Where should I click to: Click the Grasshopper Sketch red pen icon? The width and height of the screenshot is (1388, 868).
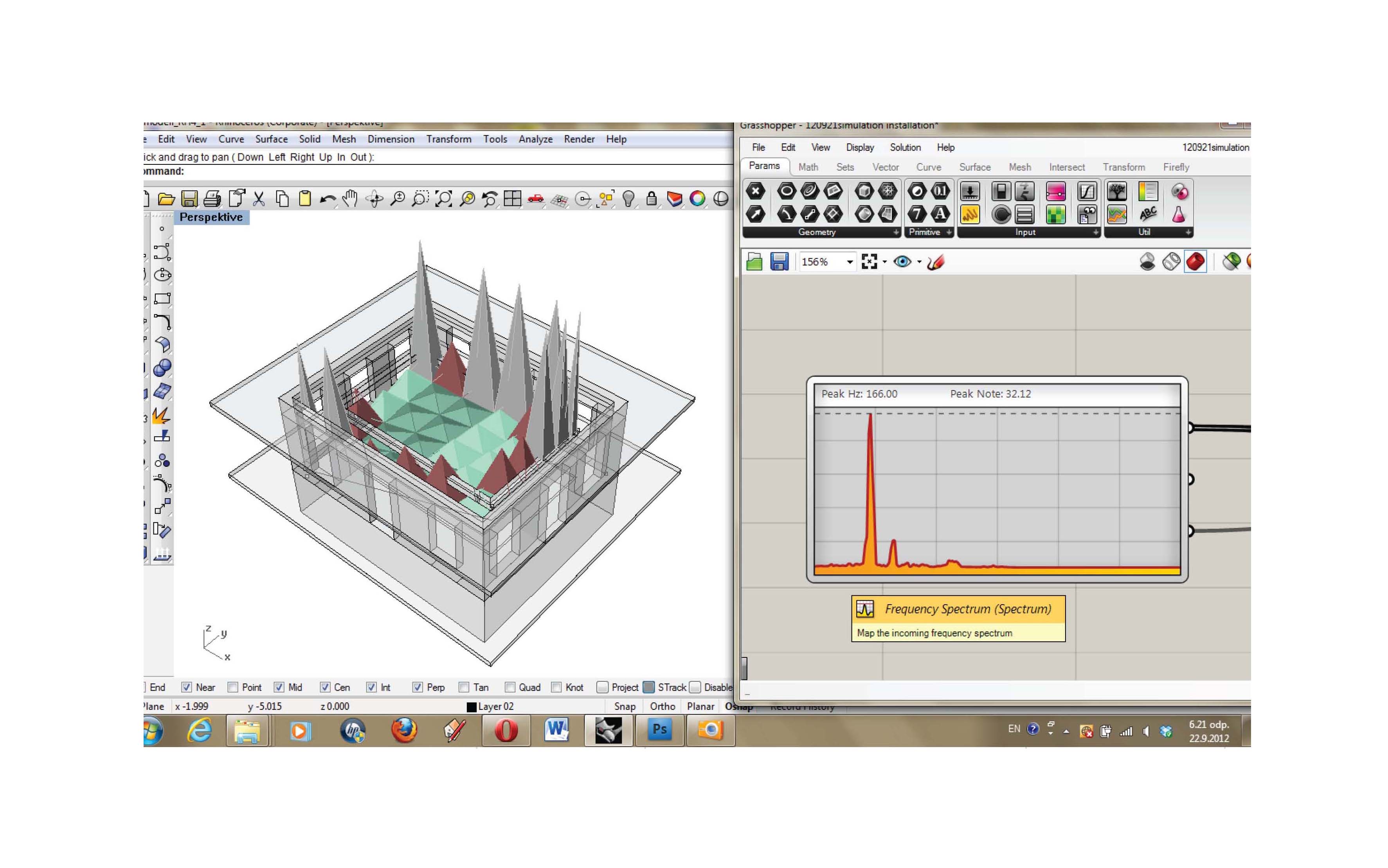[936, 262]
